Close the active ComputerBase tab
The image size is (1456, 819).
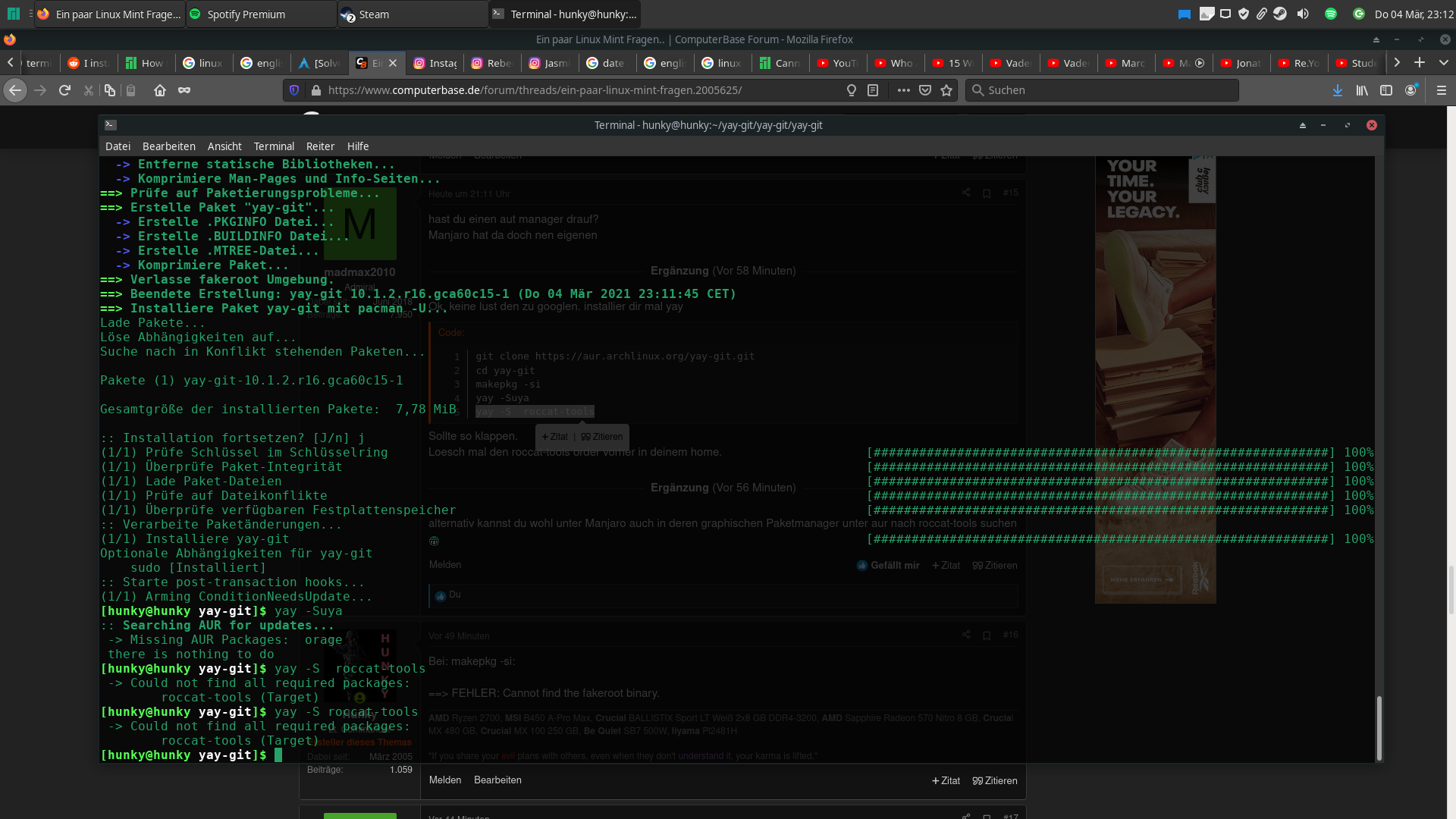point(393,63)
